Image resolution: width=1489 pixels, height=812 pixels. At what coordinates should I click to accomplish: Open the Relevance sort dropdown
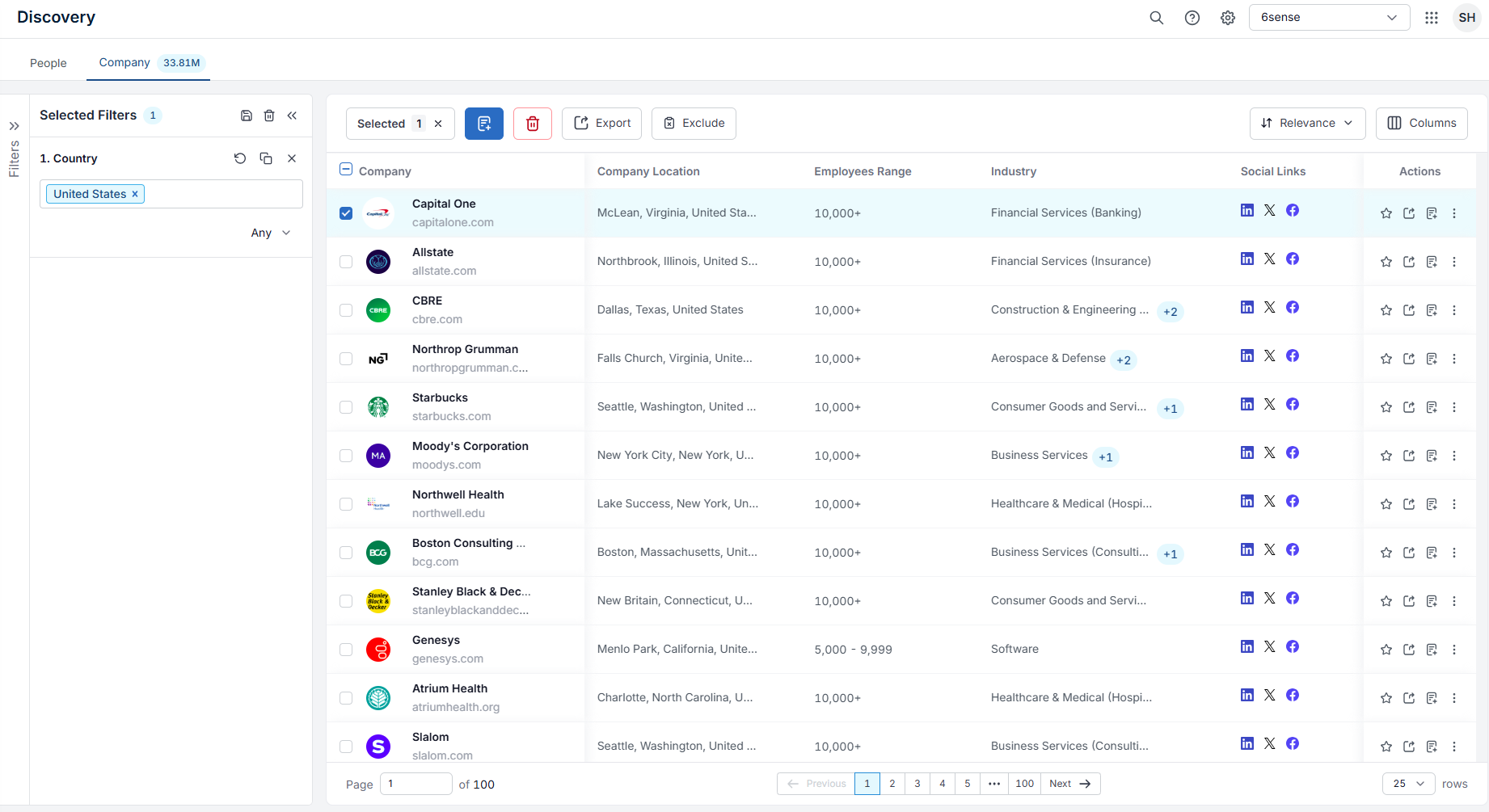point(1307,123)
